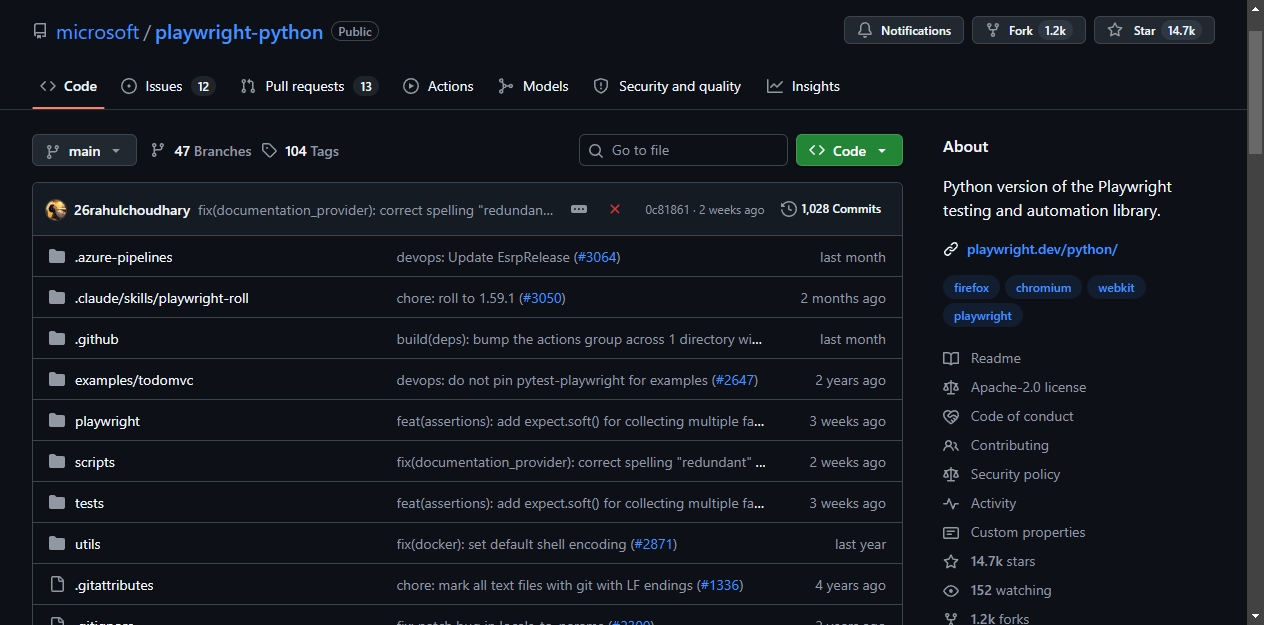Click folder icon next to utils
The width and height of the screenshot is (1264, 625).
coord(57,544)
